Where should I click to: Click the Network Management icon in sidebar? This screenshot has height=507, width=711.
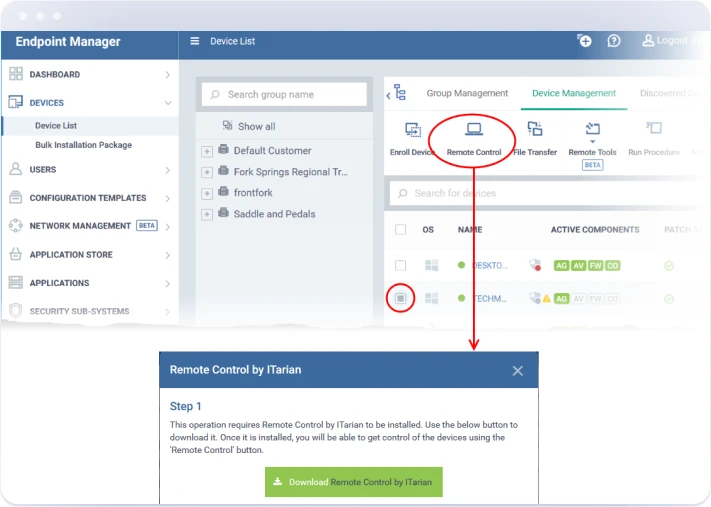[x=15, y=225]
